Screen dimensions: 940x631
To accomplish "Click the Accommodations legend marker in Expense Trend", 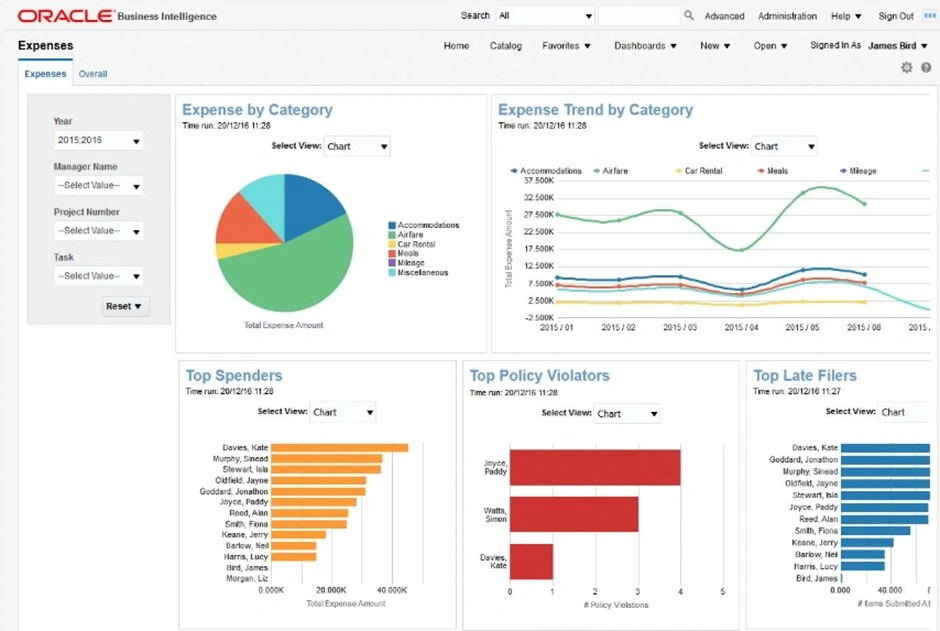I will point(513,170).
